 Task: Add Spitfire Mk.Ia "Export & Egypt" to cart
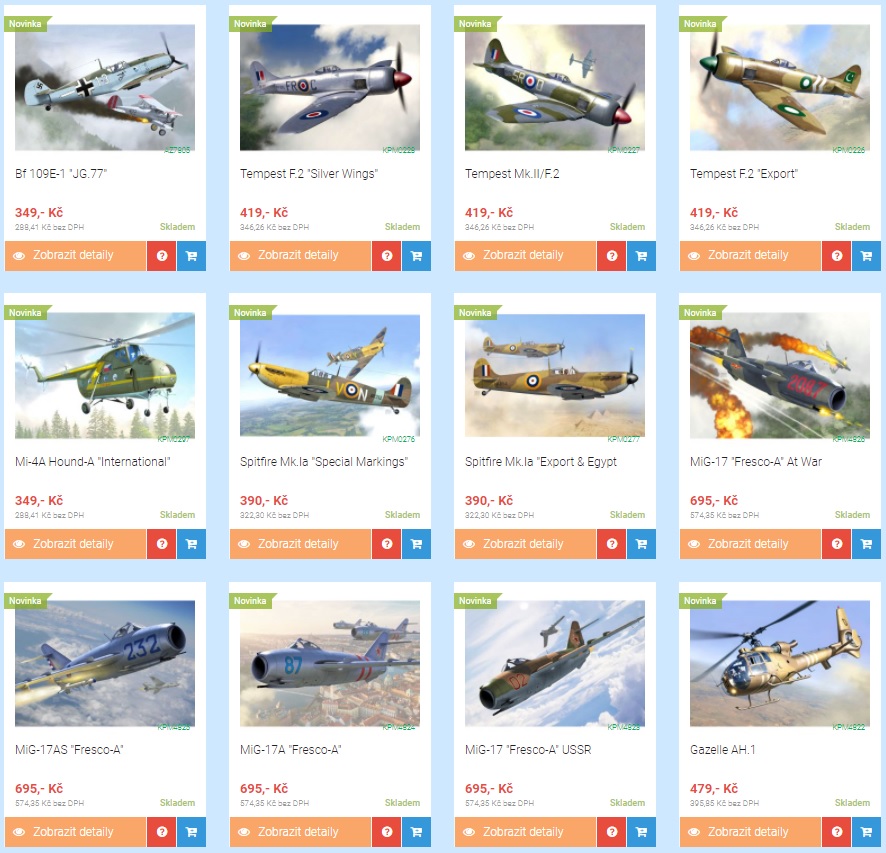[x=641, y=544]
